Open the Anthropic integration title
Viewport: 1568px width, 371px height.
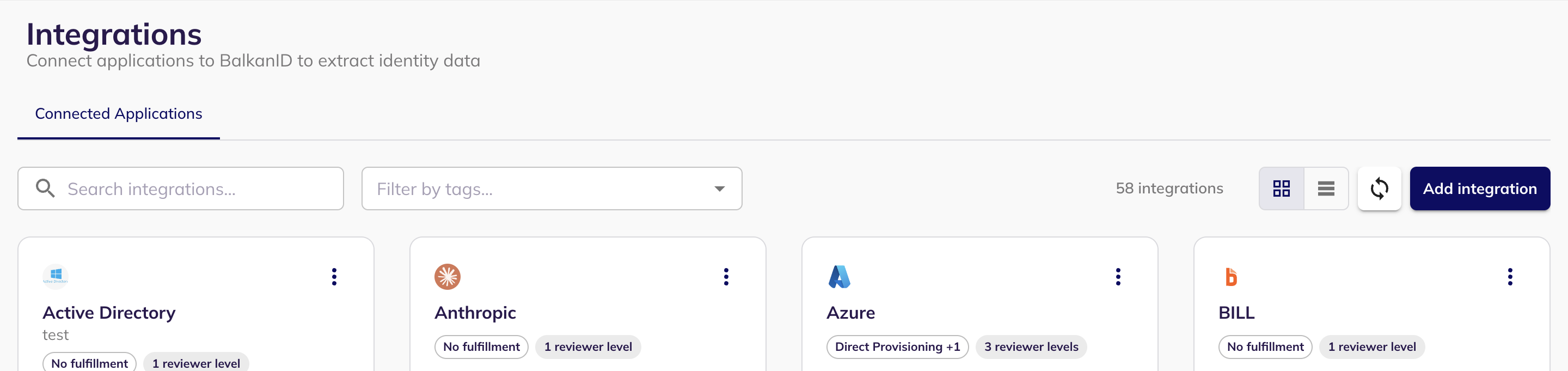point(475,313)
